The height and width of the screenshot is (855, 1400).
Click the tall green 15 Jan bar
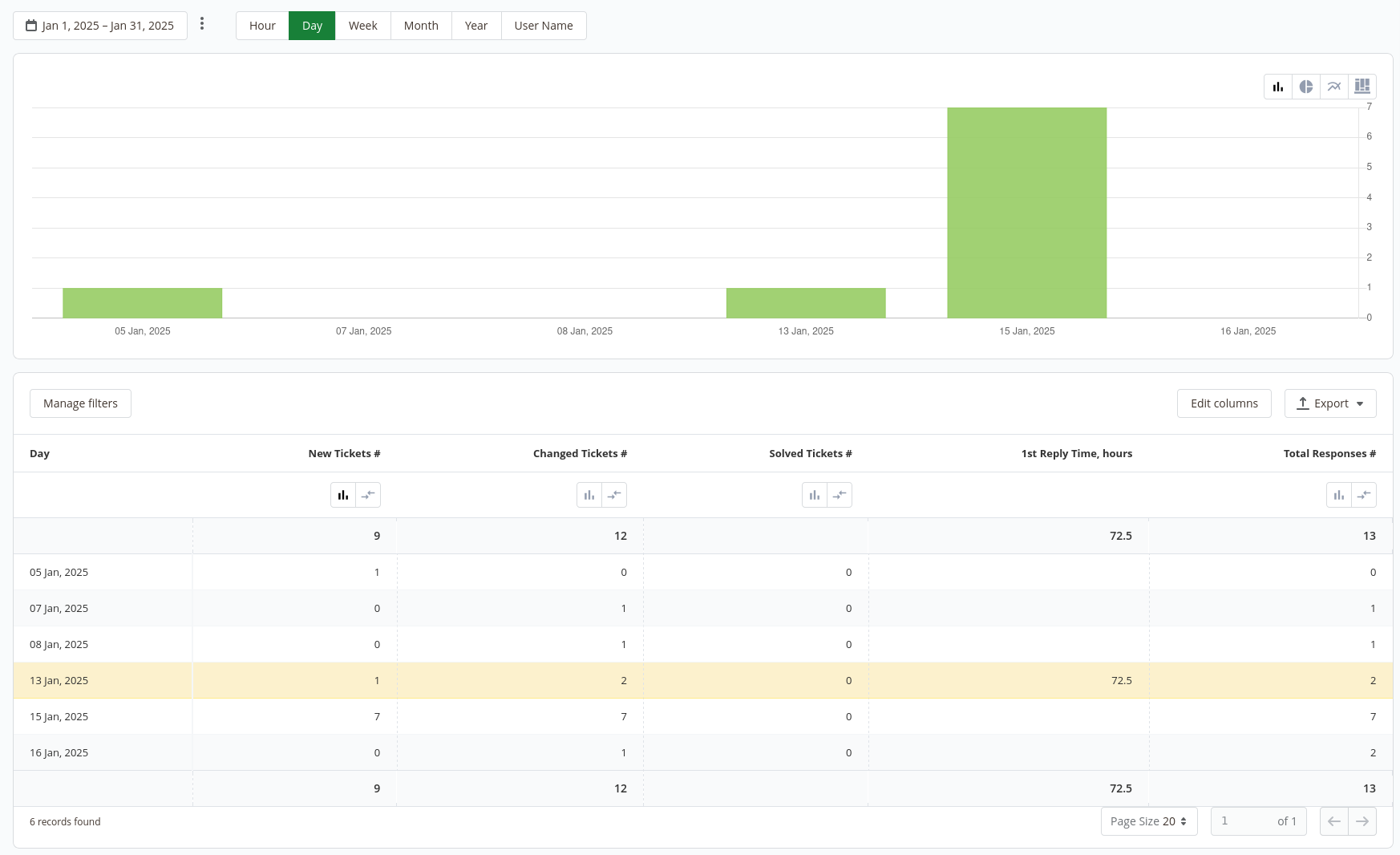(1026, 213)
